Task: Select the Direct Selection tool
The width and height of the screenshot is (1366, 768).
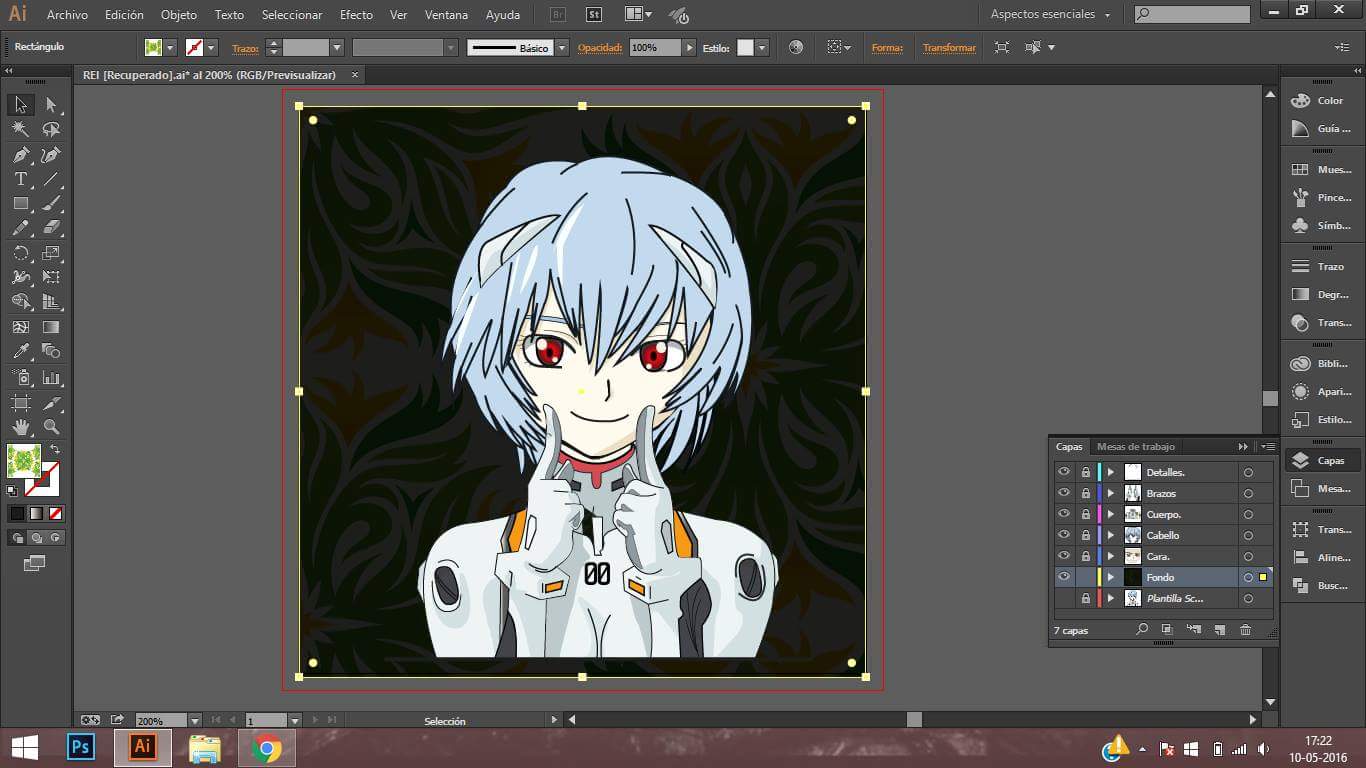Action: [51, 105]
